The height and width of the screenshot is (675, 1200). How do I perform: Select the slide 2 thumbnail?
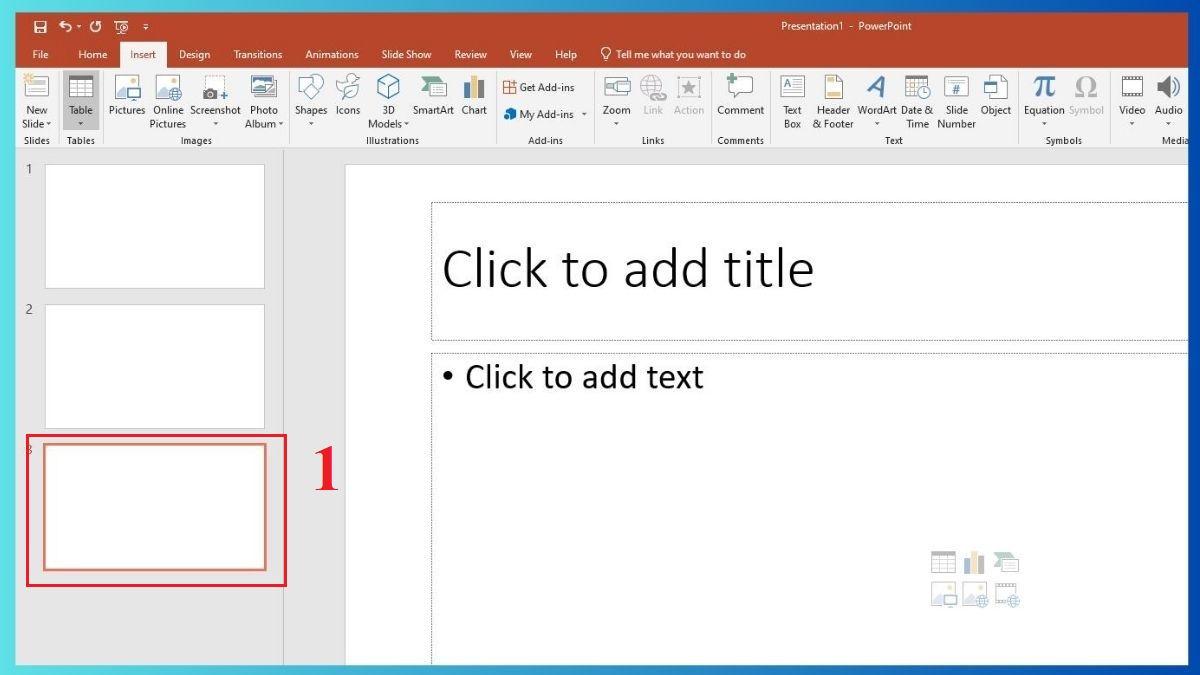click(155, 367)
